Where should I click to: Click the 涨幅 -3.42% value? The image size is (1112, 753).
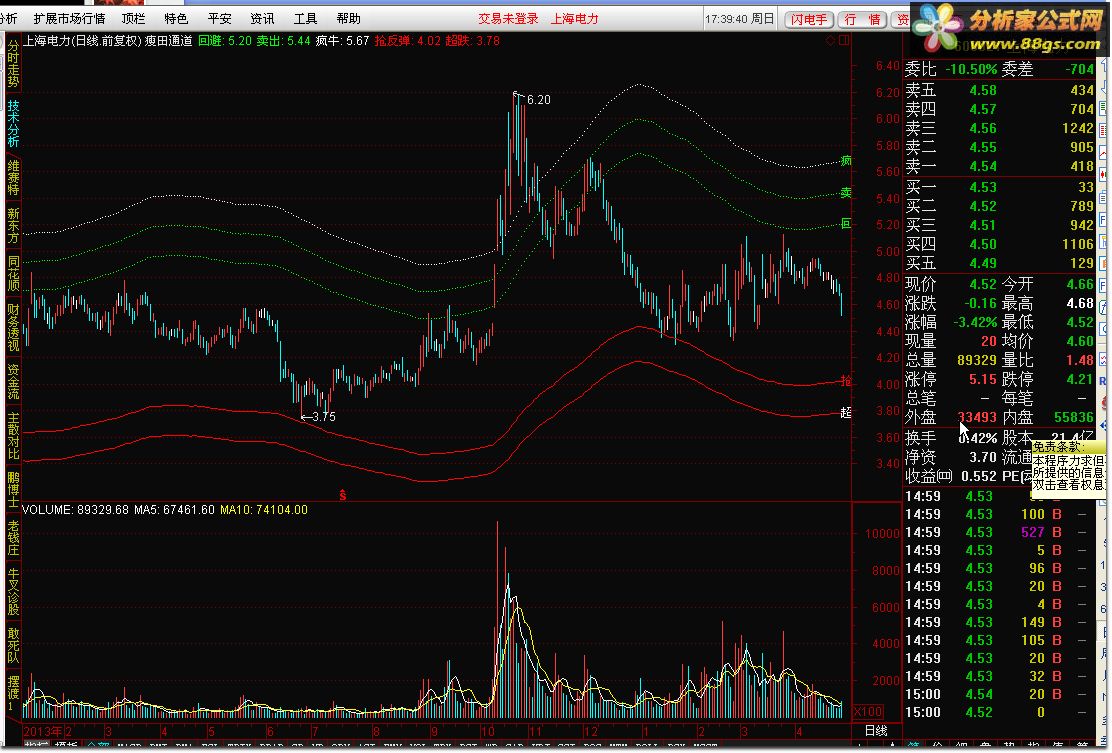coord(974,323)
